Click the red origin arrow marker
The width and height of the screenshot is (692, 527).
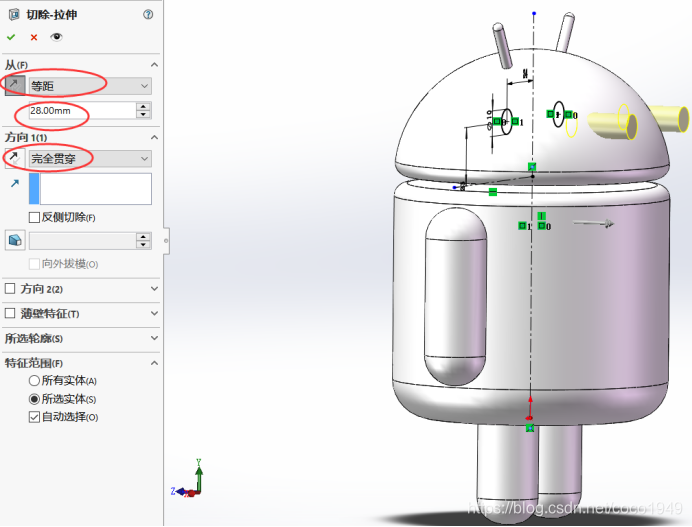click(530, 408)
